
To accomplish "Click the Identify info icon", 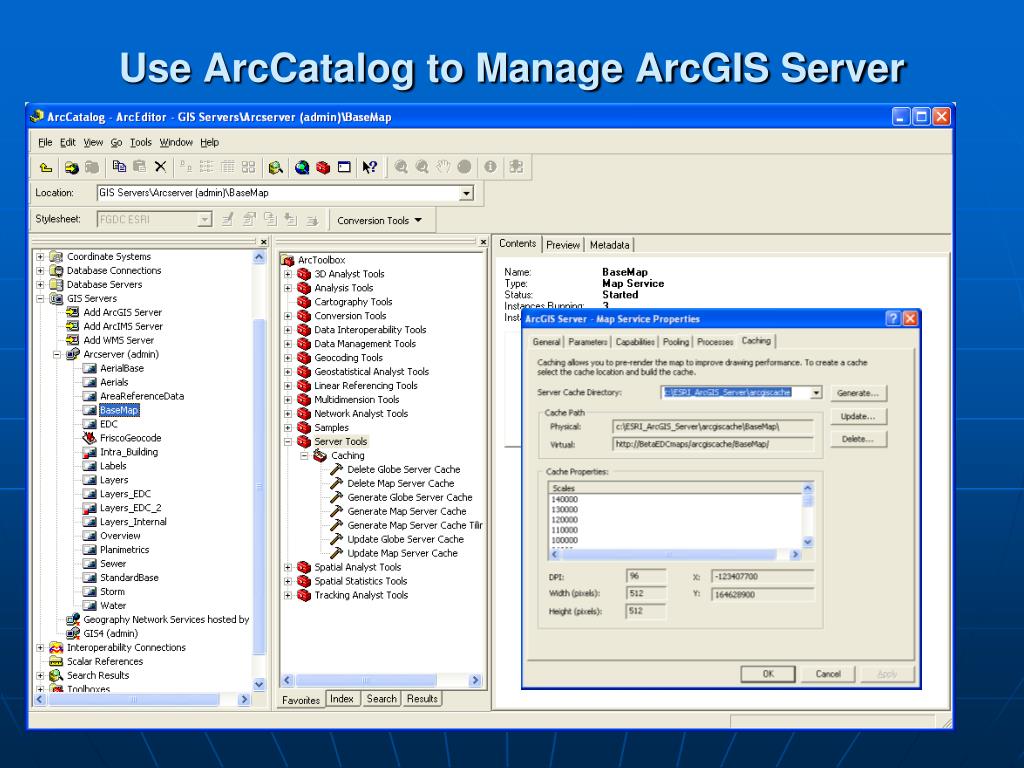I will pyautogui.click(x=490, y=167).
